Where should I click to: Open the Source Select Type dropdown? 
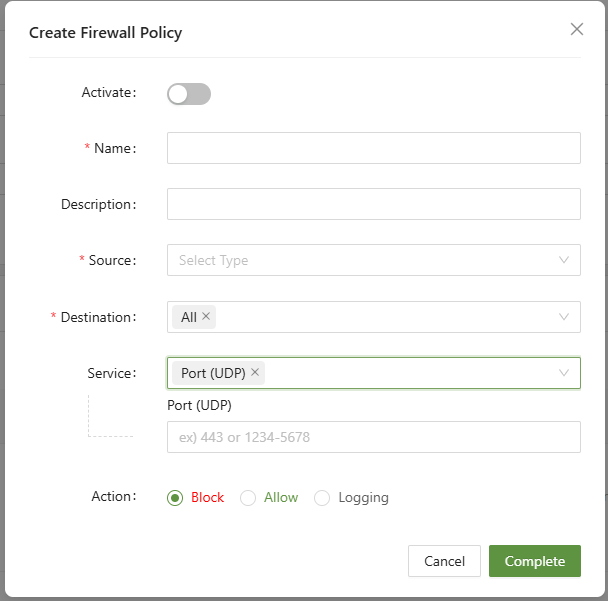360,260
